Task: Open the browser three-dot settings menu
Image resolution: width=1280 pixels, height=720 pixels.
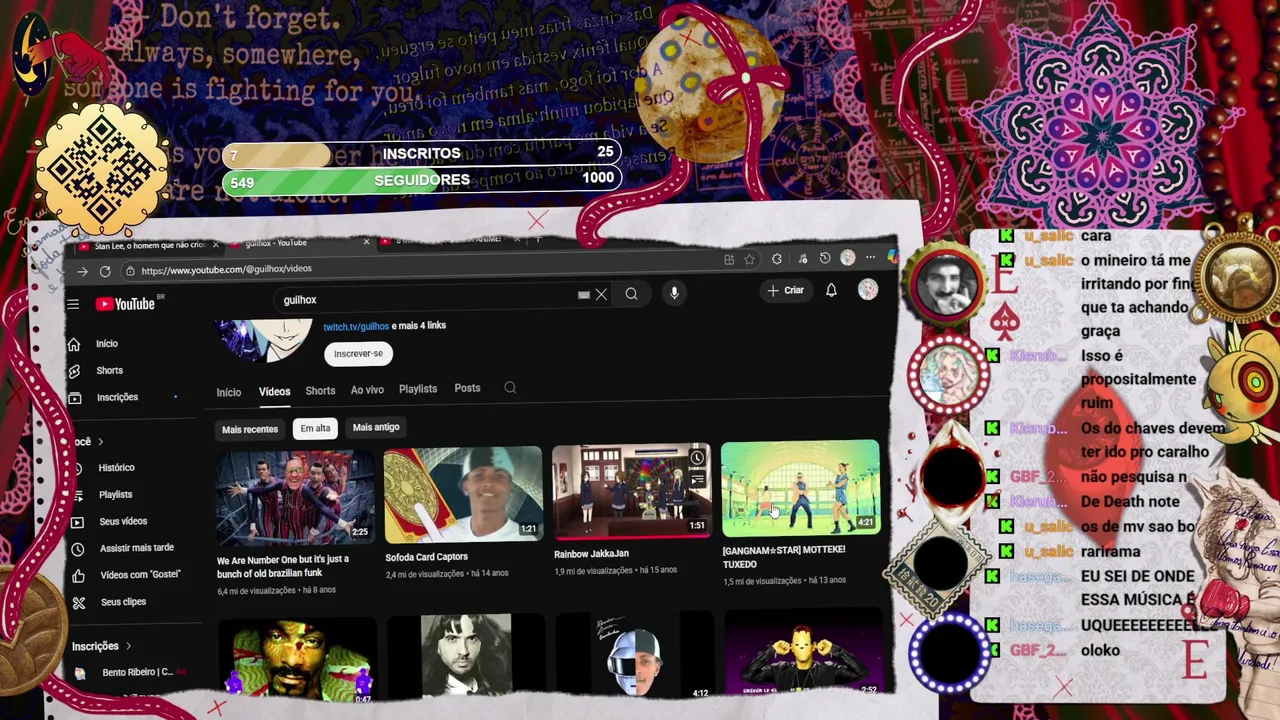Action: click(x=870, y=258)
